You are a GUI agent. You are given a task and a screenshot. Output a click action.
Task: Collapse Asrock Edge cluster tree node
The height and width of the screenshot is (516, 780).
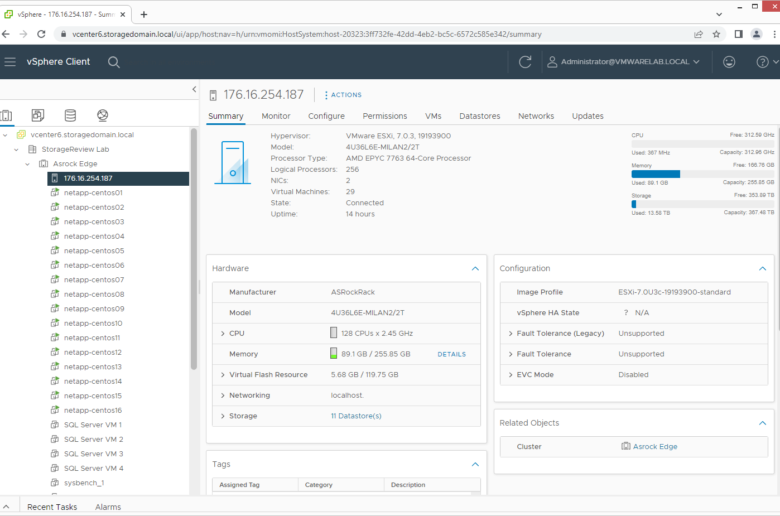coord(27,164)
